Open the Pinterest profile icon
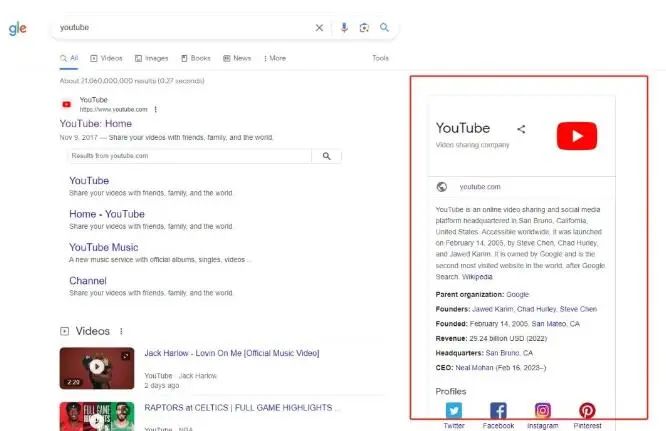The image size is (666, 431). (x=587, y=411)
